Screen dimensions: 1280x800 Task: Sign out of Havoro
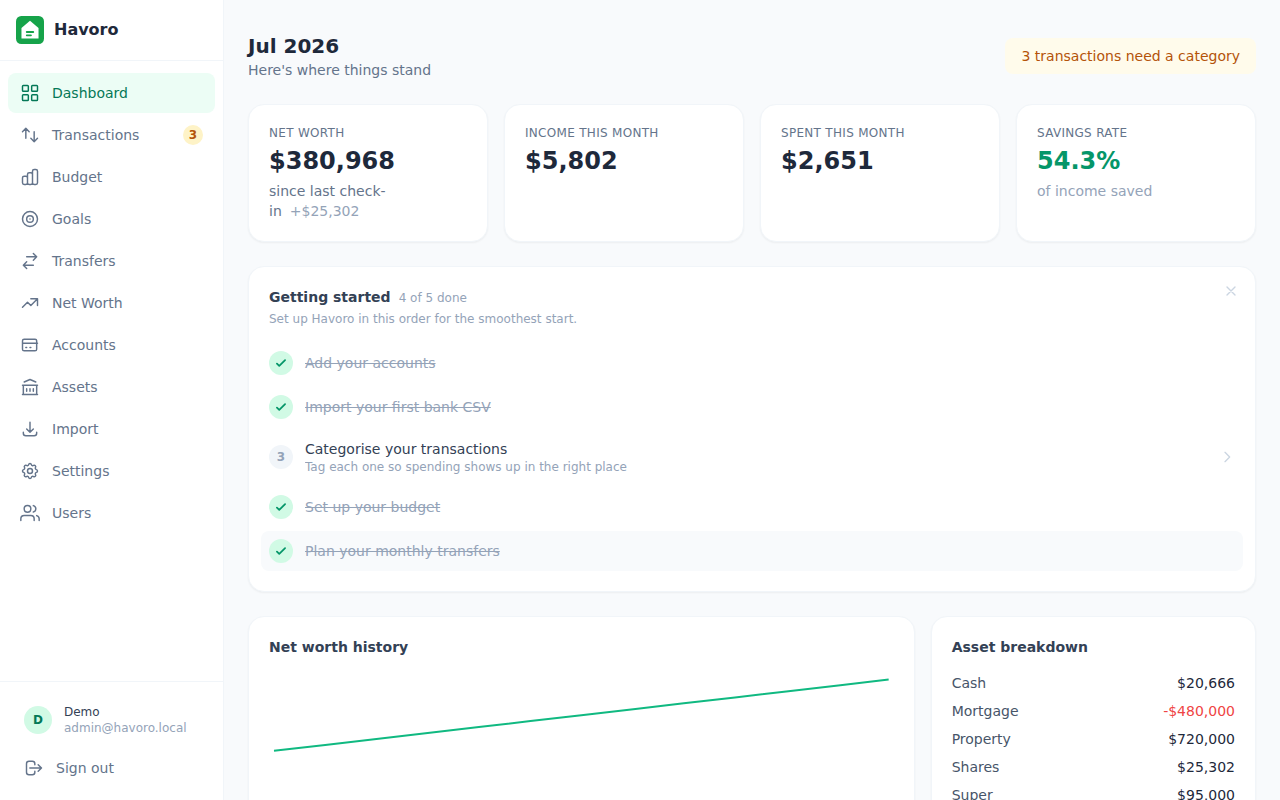pyautogui.click(x=111, y=768)
